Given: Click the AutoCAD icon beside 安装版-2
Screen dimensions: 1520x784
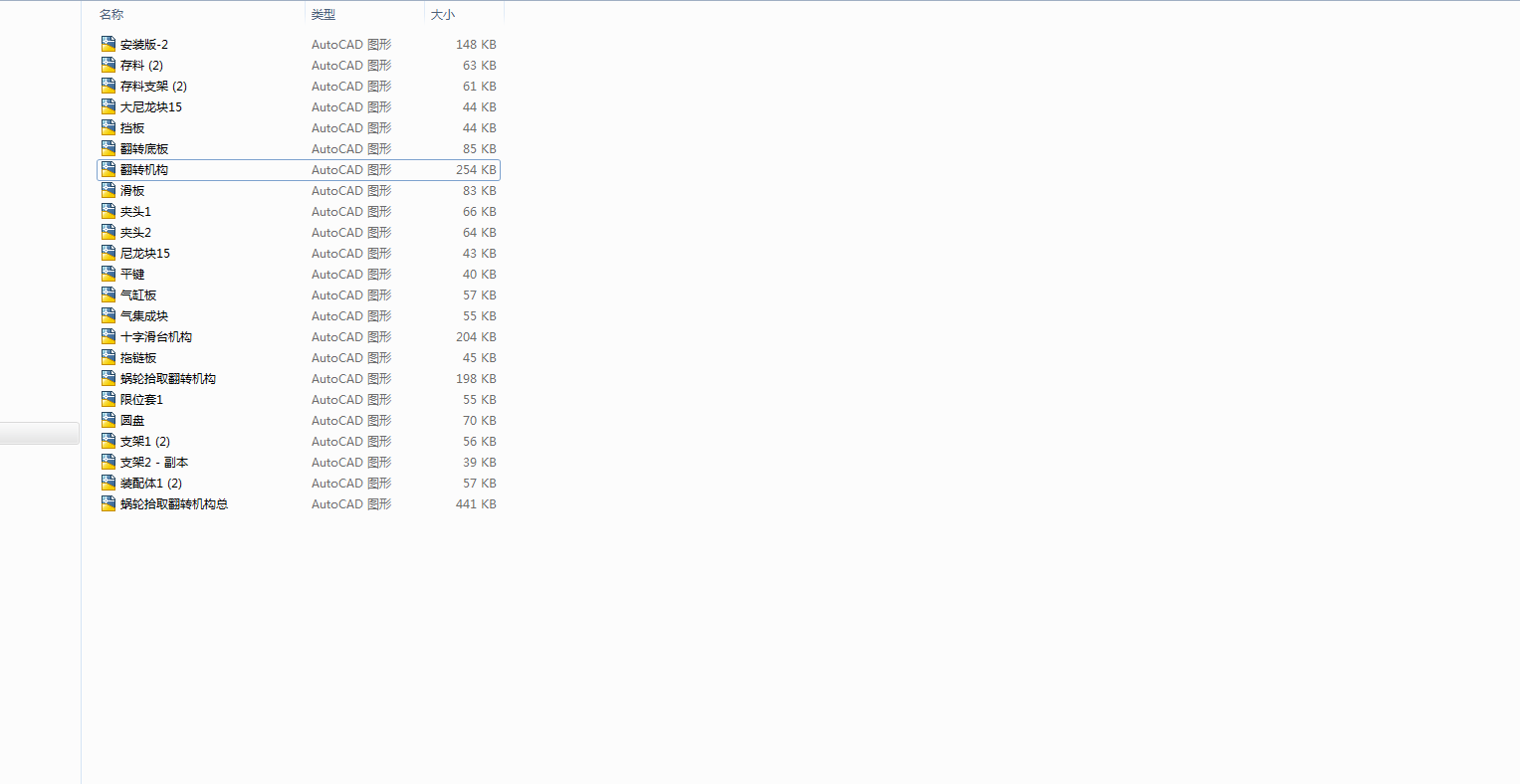Looking at the screenshot, I should (x=109, y=44).
